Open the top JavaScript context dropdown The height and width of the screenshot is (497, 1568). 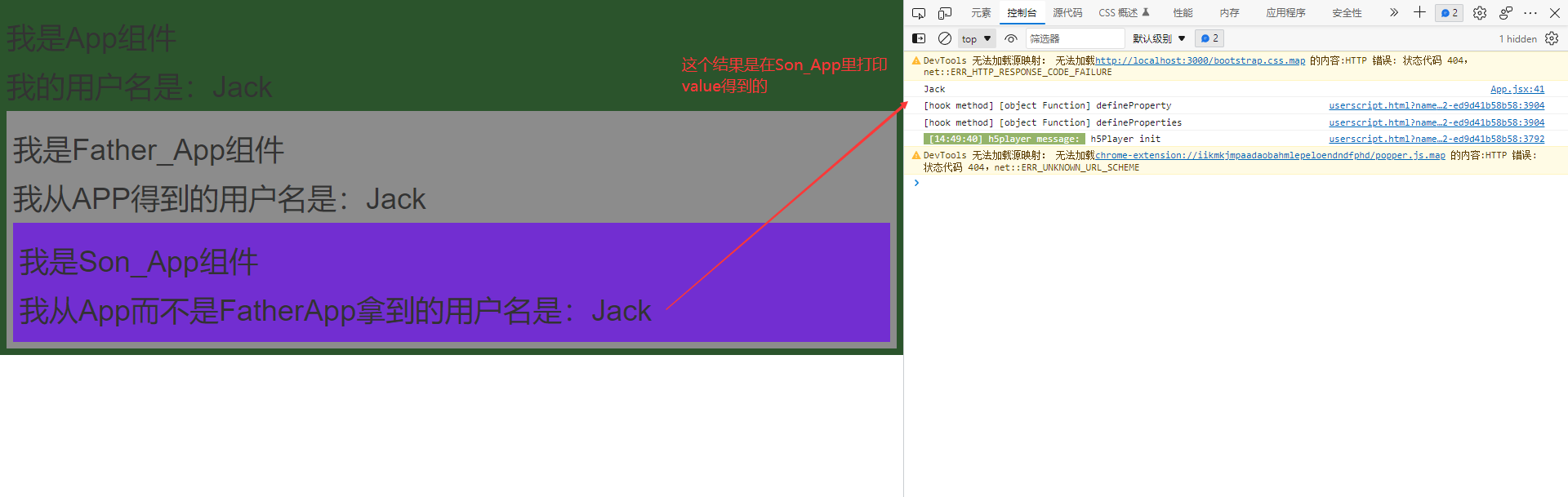pyautogui.click(x=976, y=38)
